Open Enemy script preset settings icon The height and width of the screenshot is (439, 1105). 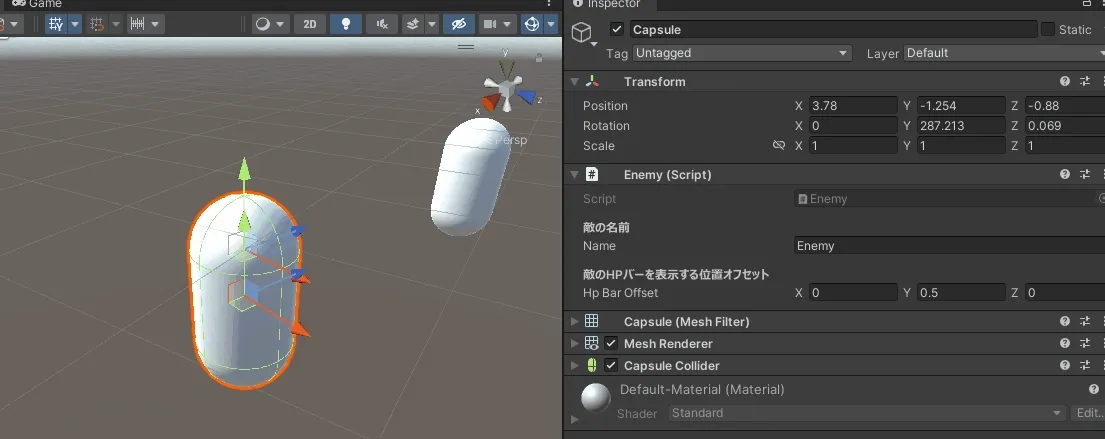(x=1085, y=175)
